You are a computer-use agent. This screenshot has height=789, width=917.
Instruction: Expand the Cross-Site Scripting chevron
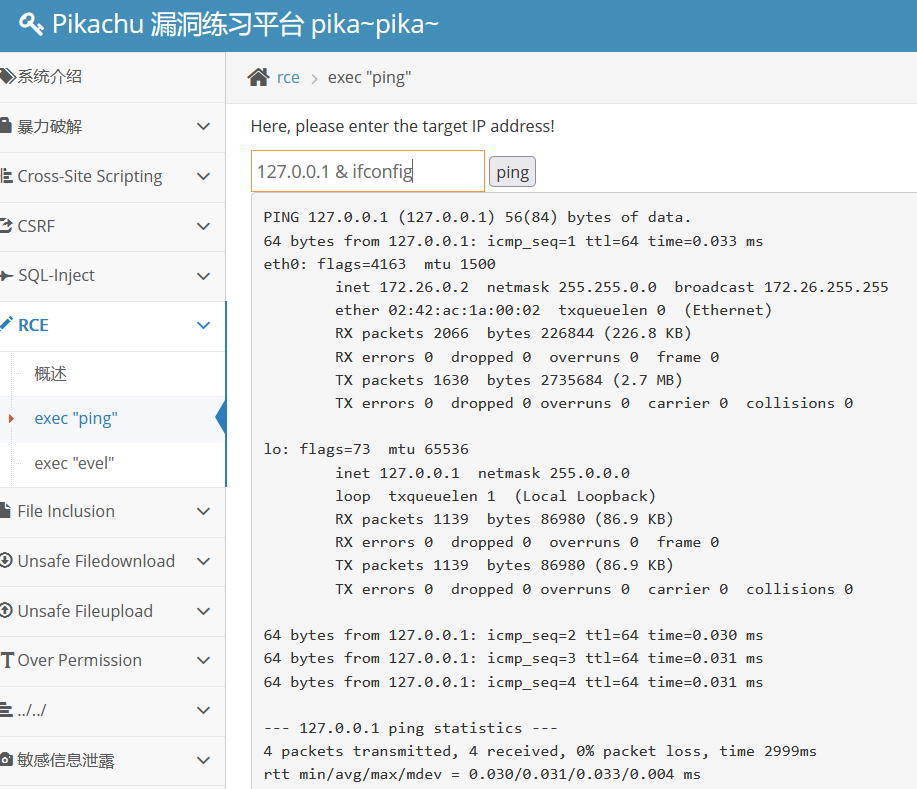204,176
